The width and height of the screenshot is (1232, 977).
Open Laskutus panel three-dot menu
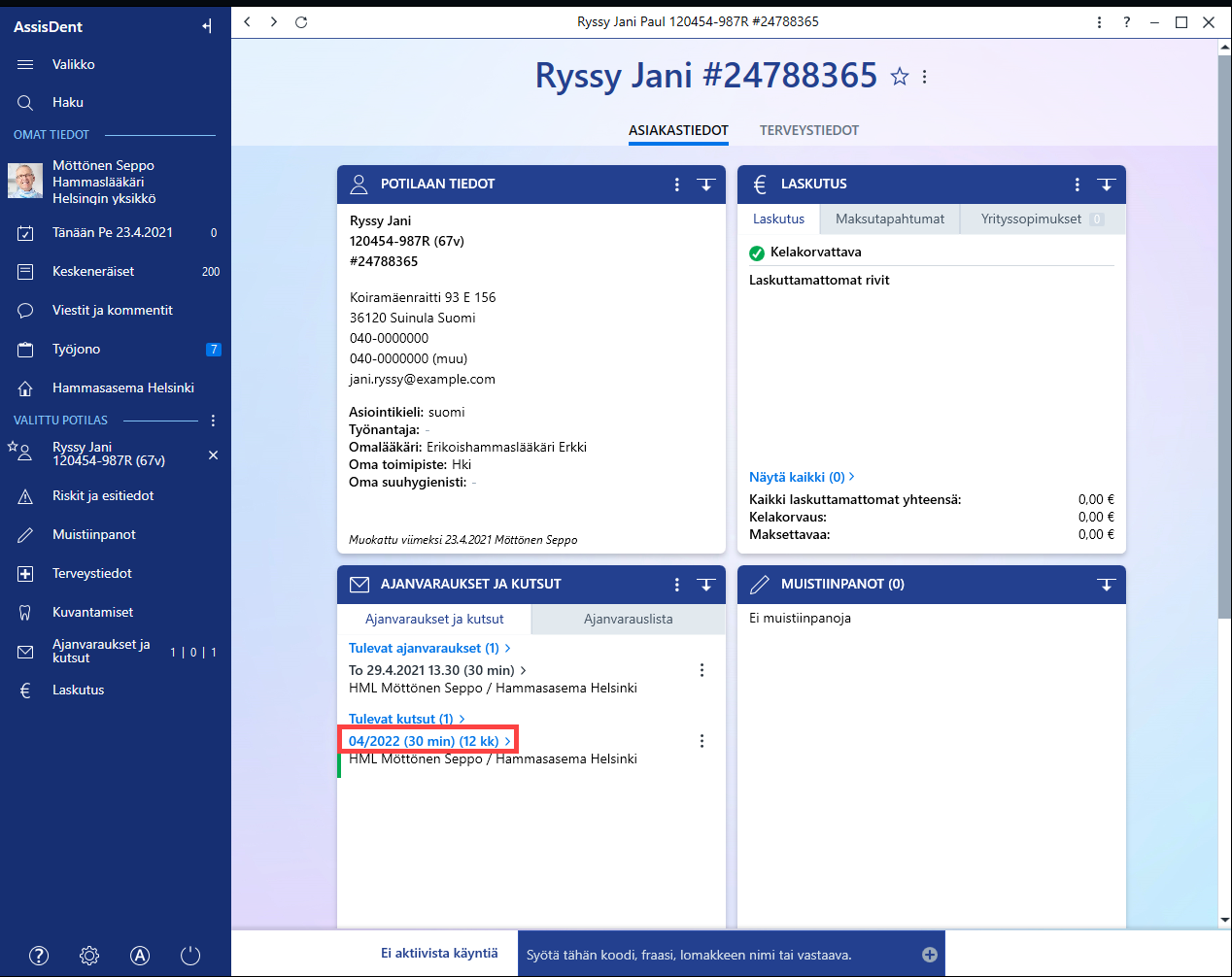tap(1077, 185)
